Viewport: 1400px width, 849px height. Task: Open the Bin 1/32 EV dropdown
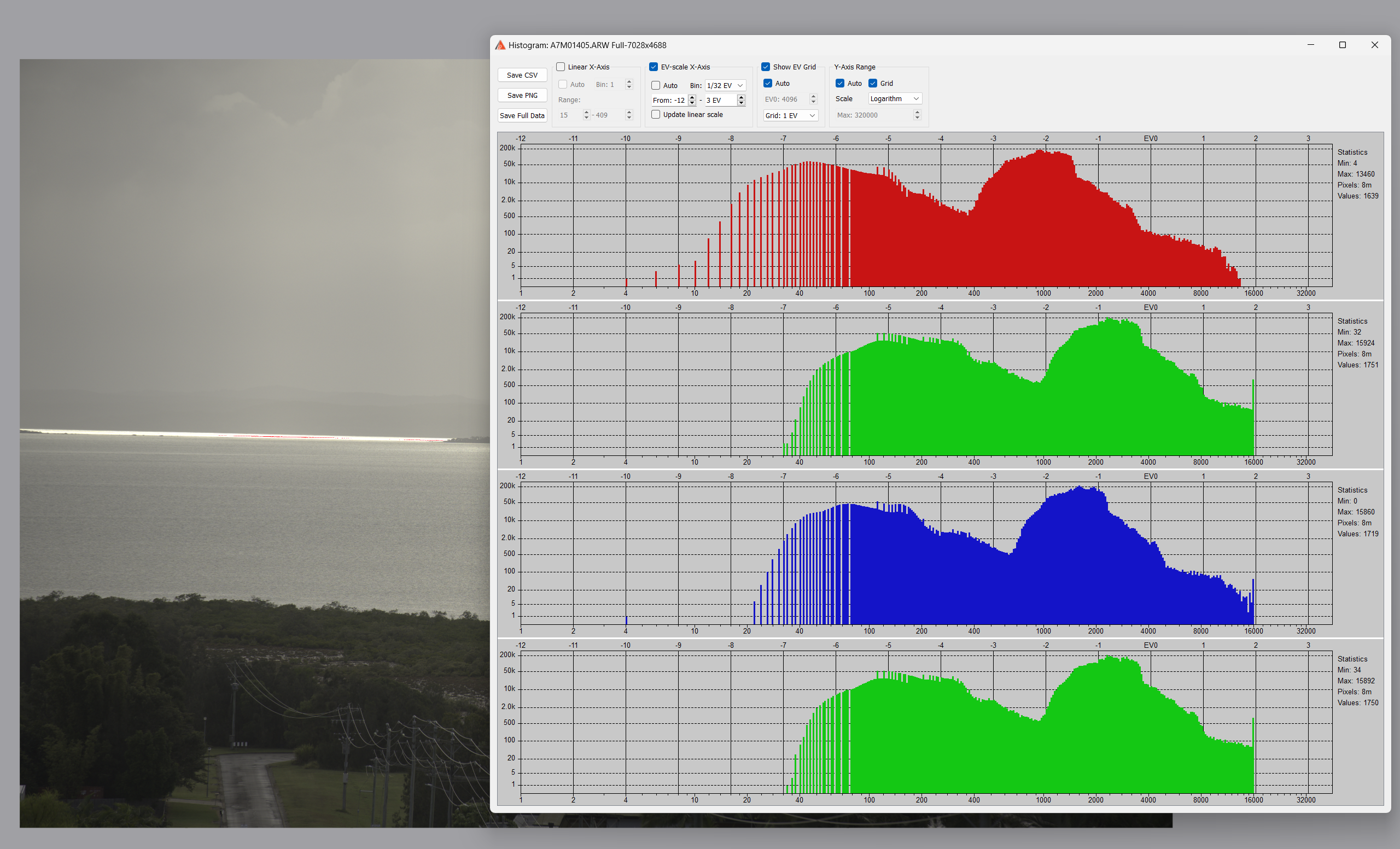click(x=725, y=85)
